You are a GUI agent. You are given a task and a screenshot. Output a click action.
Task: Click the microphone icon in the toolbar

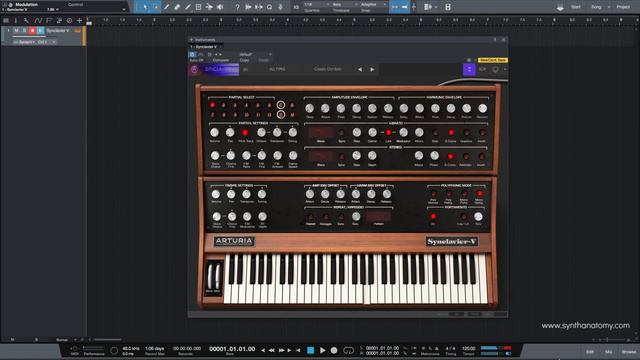pyautogui.click(x=280, y=7)
